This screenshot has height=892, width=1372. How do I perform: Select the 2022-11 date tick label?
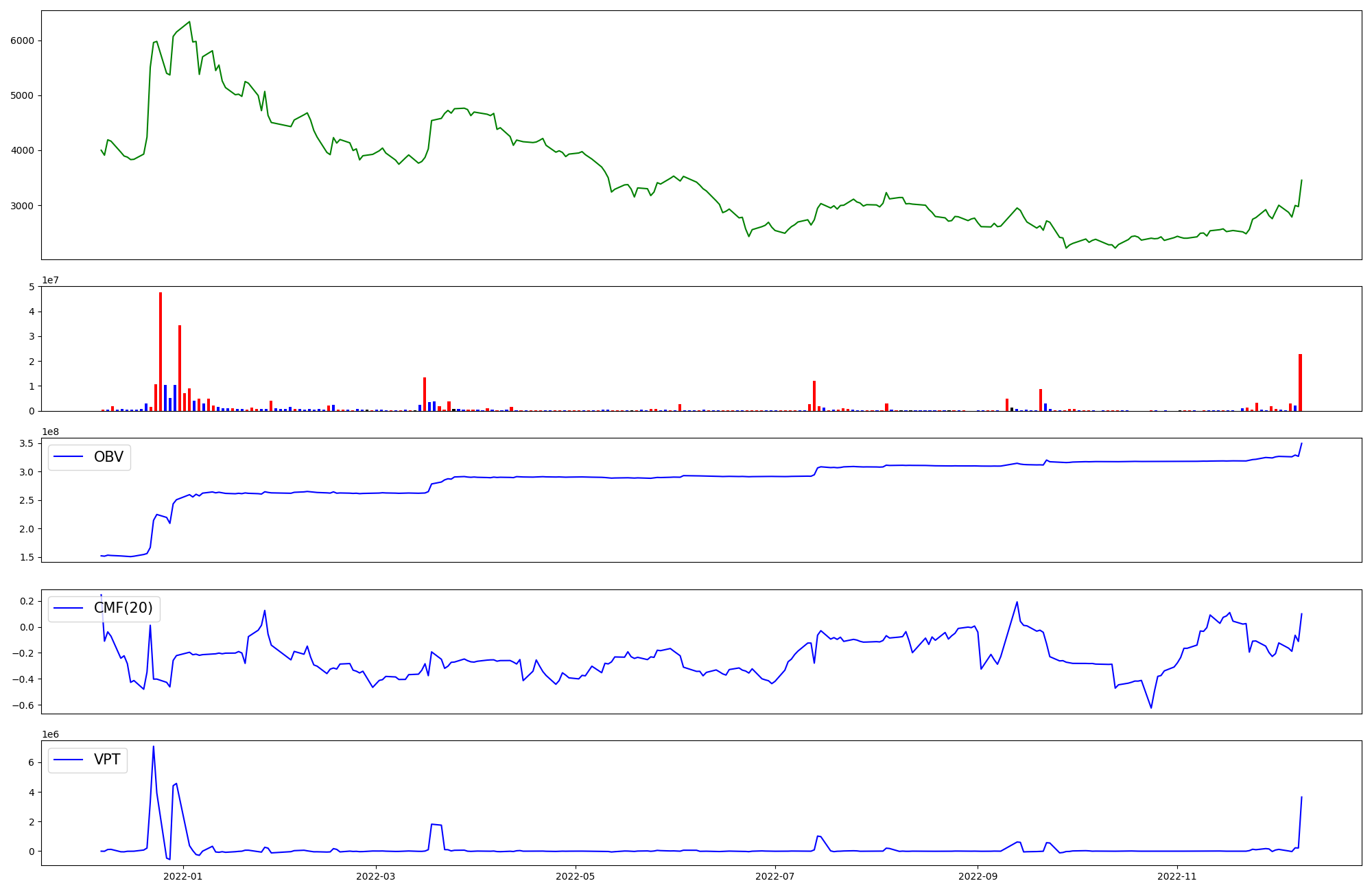pos(1176,876)
